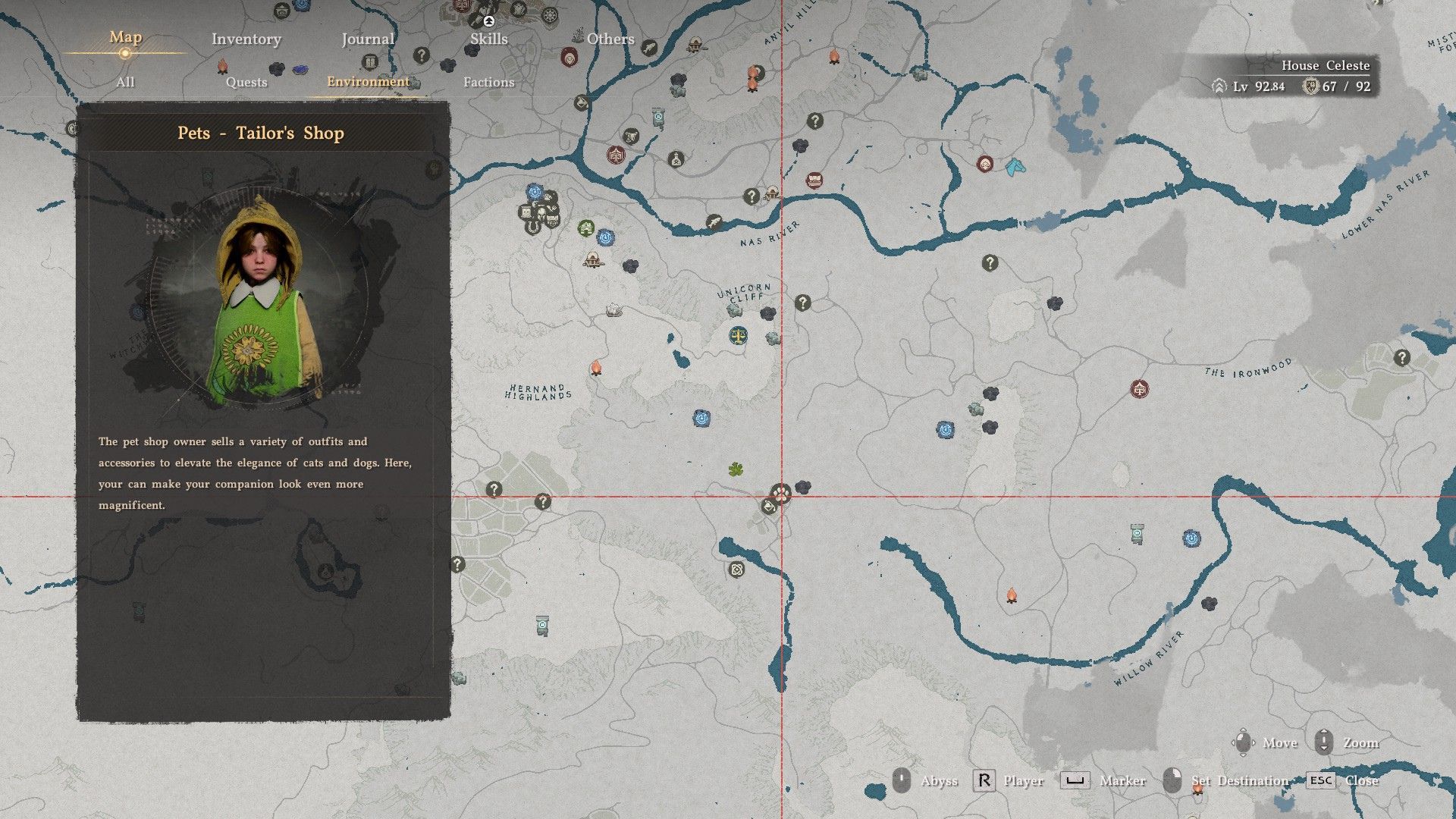Select the campfire icon near Hernand Highlands
This screenshot has width=1456, height=819.
click(596, 369)
